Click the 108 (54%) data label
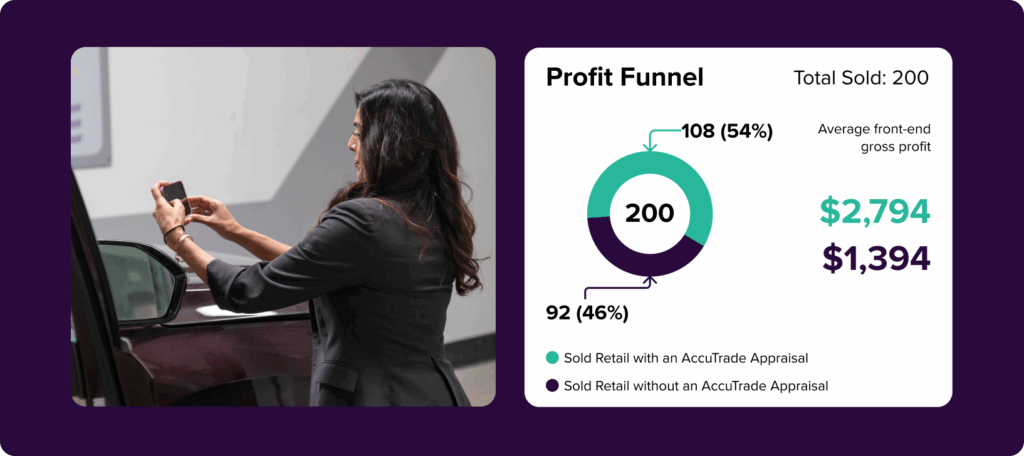This screenshot has height=456, width=1024. click(x=727, y=131)
